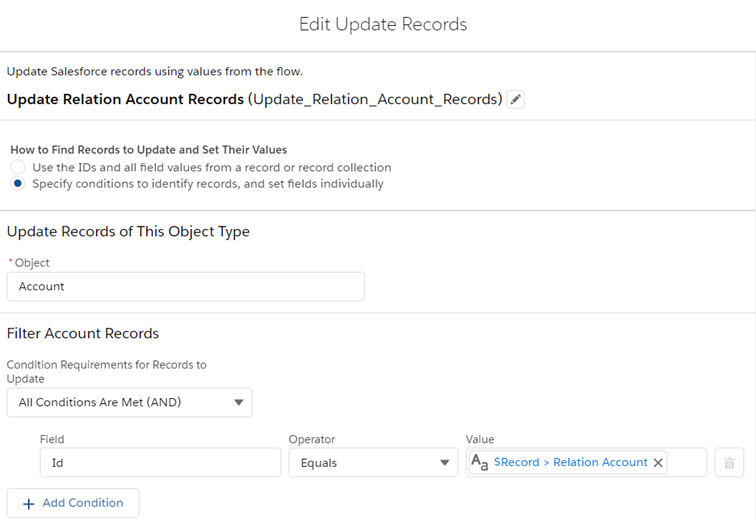Screen dimensions: 756x520
Task: Select 'Specify conditions to identify records' radio
Action: click(18, 184)
